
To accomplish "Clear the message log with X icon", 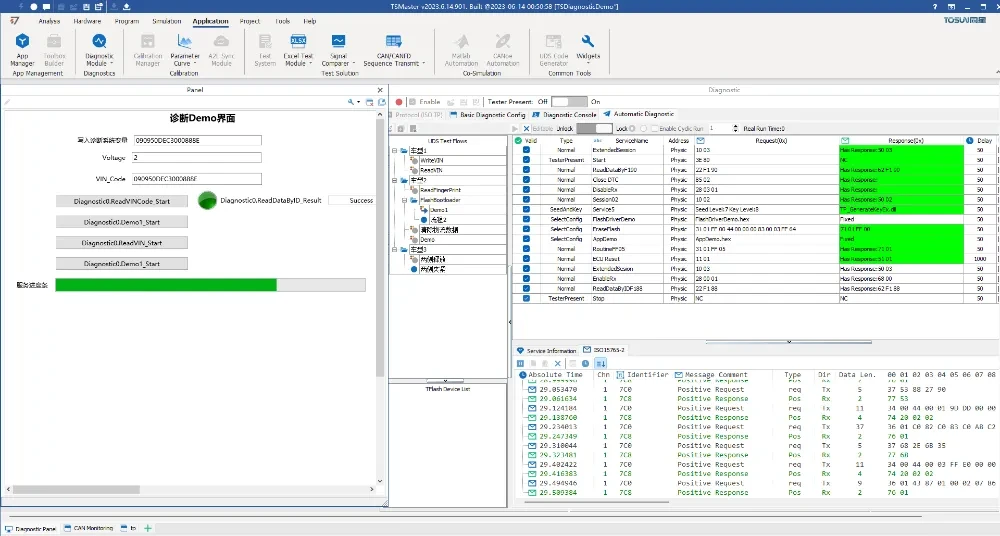I will [x=557, y=363].
